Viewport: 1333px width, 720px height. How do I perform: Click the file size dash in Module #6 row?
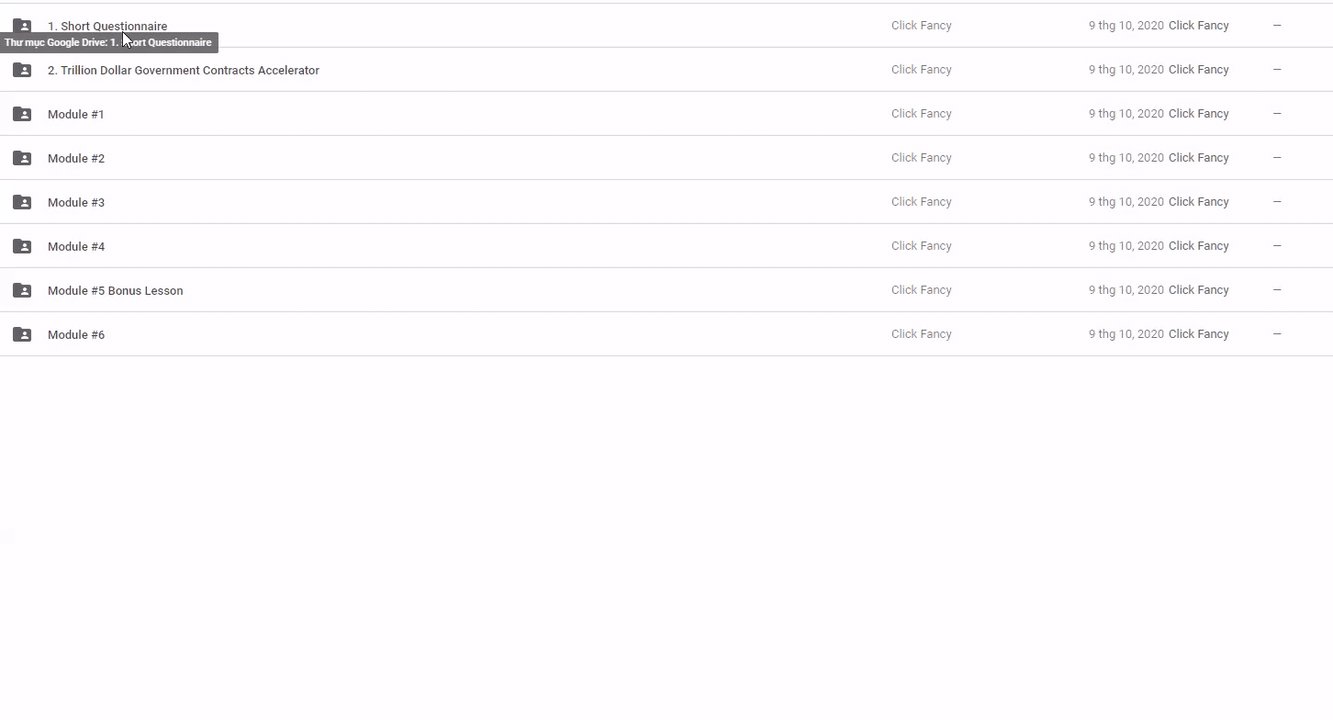[1277, 334]
